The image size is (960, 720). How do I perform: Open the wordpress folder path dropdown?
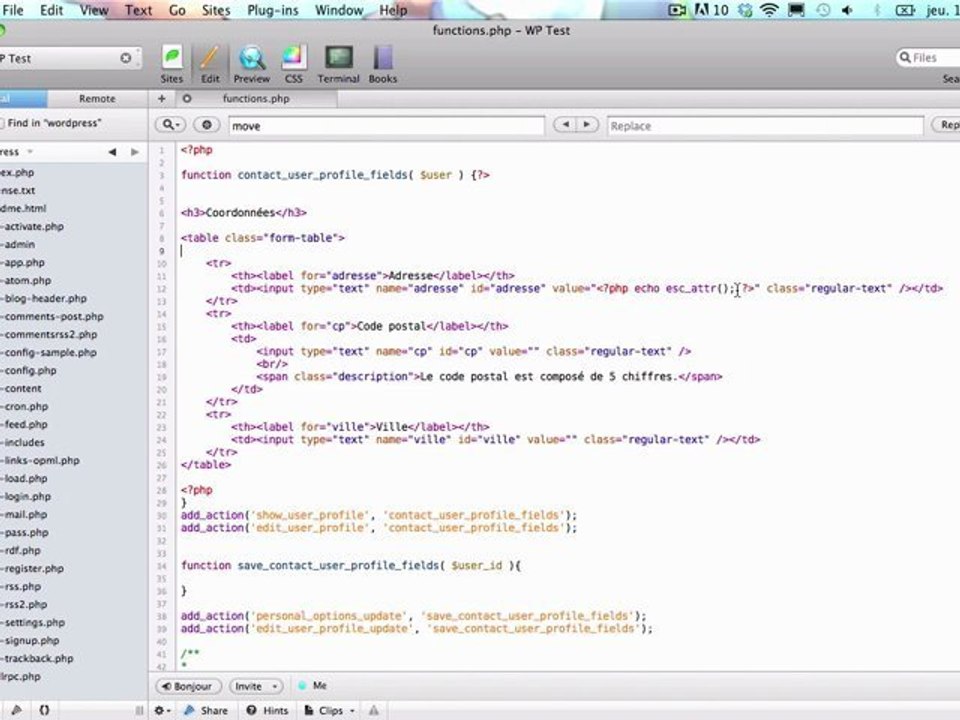pyautogui.click(x=17, y=152)
